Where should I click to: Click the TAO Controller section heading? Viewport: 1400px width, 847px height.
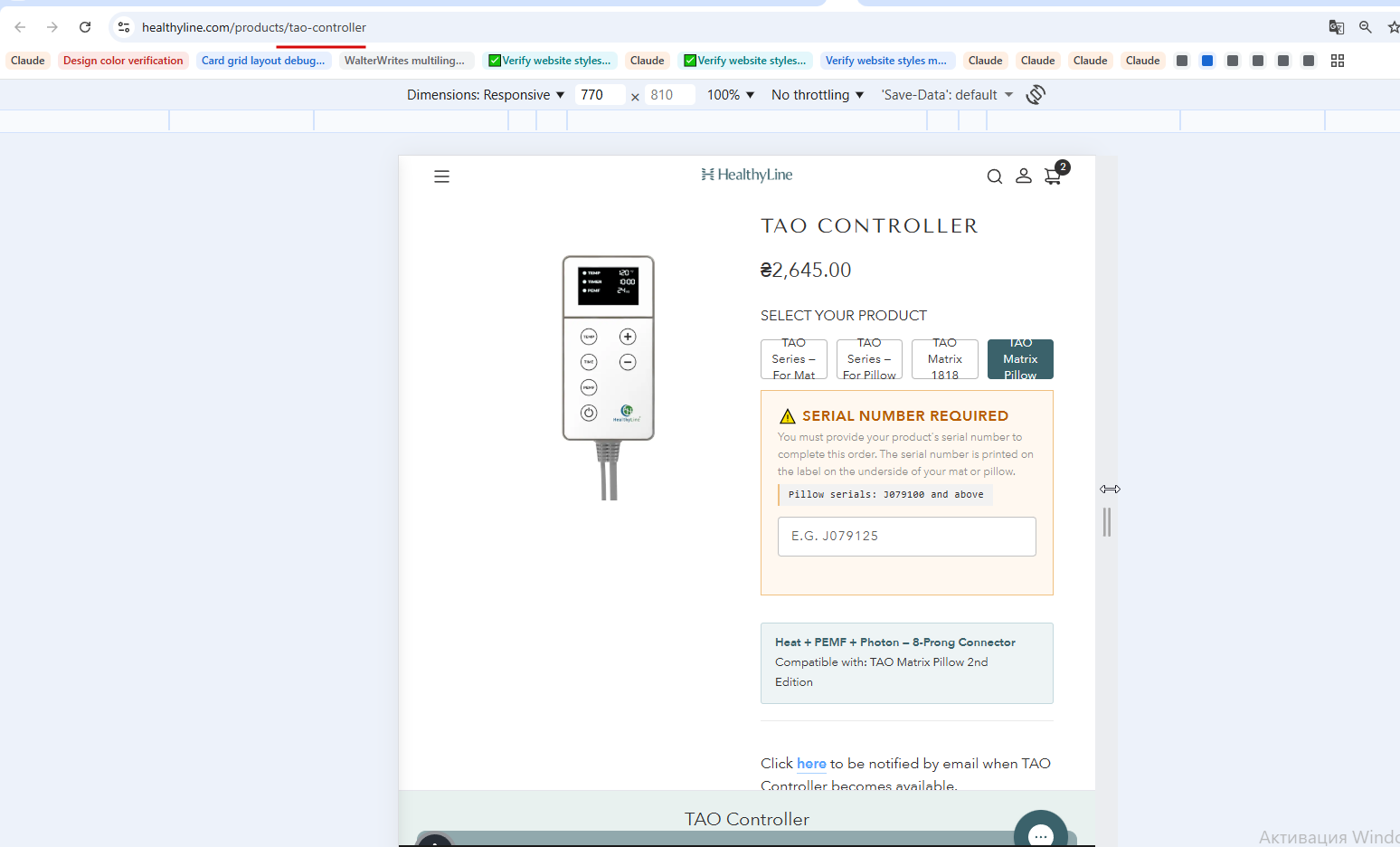[747, 819]
